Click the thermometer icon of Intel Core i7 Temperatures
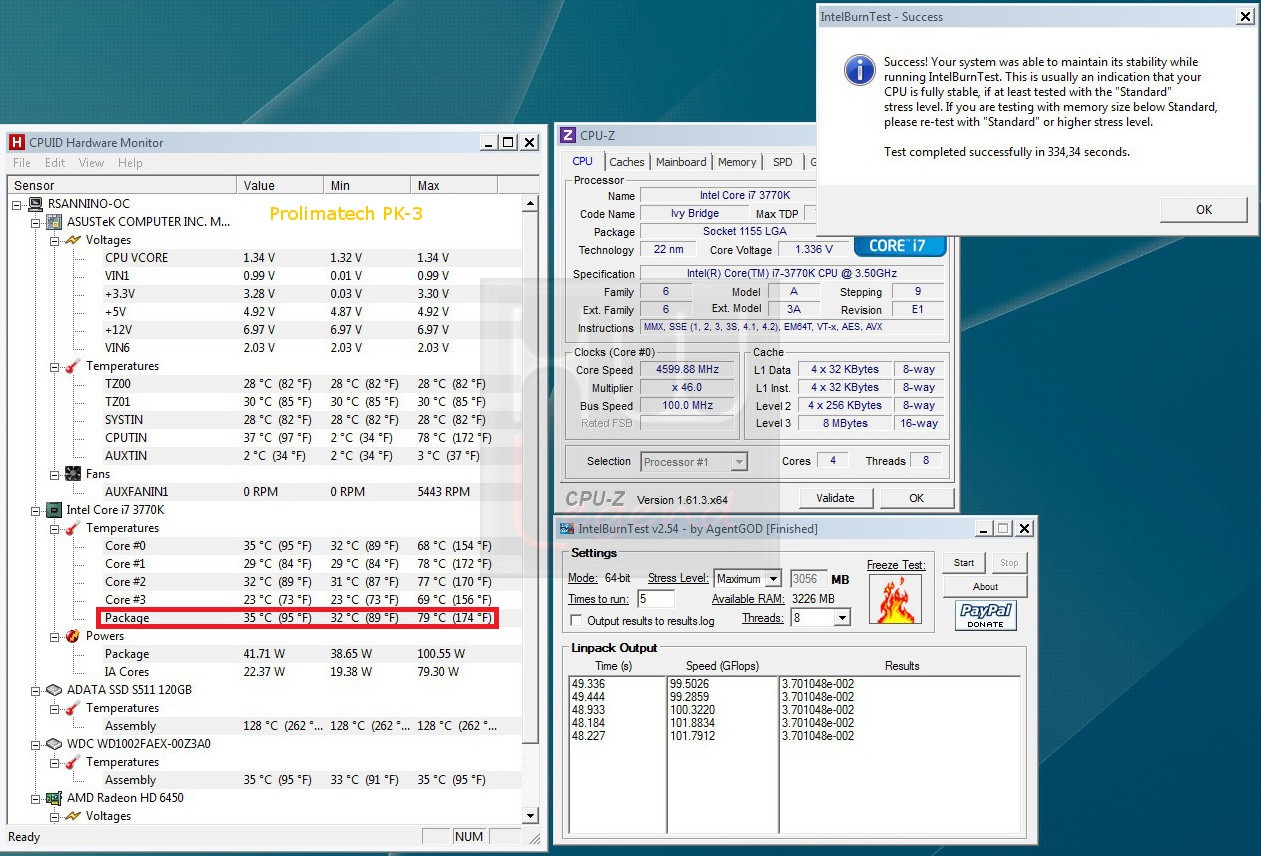The image size is (1261, 856). (x=73, y=528)
